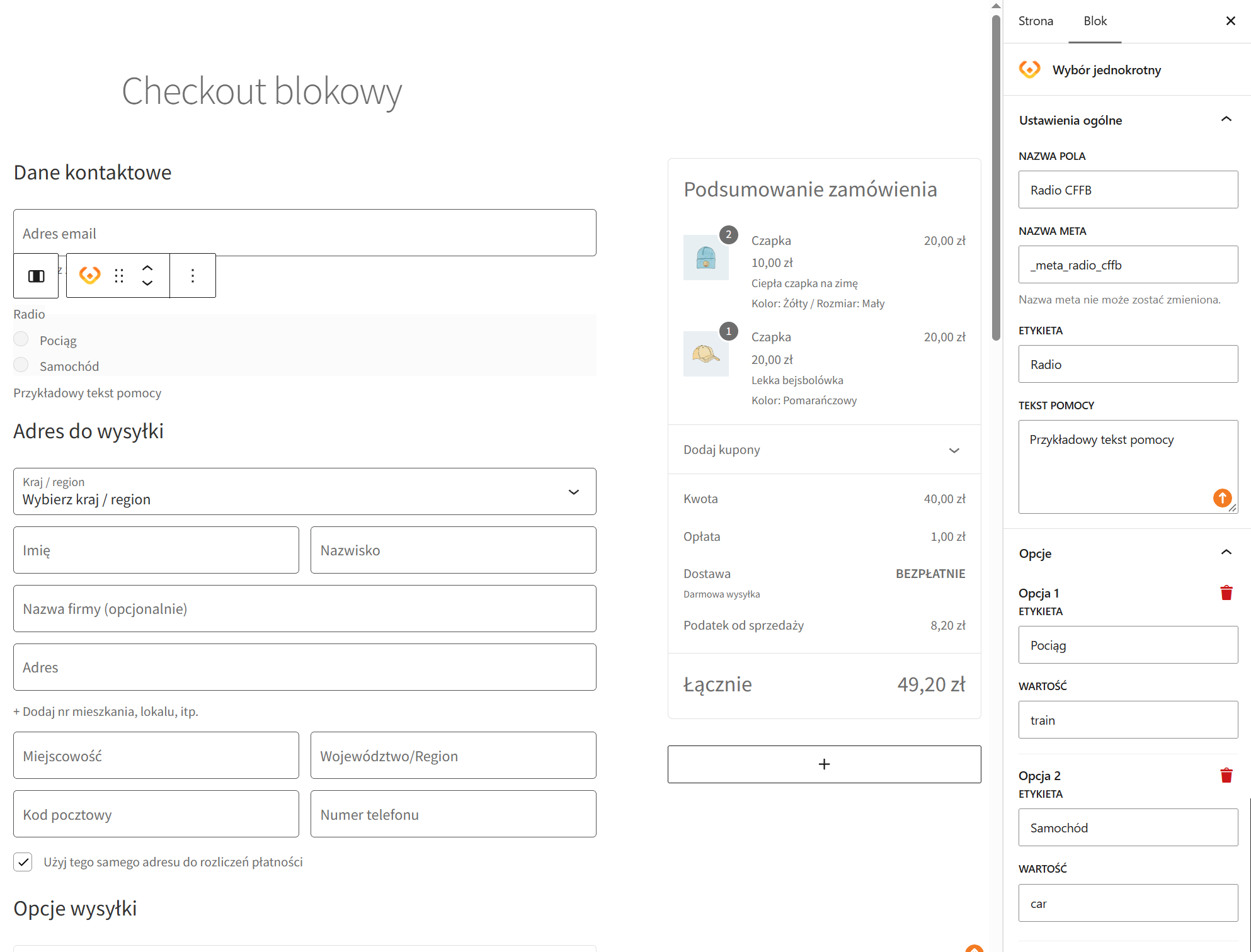Screen dimensions: 1251x952
Task: Delete Opcja 2 with the trash icon
Action: pos(1226,776)
